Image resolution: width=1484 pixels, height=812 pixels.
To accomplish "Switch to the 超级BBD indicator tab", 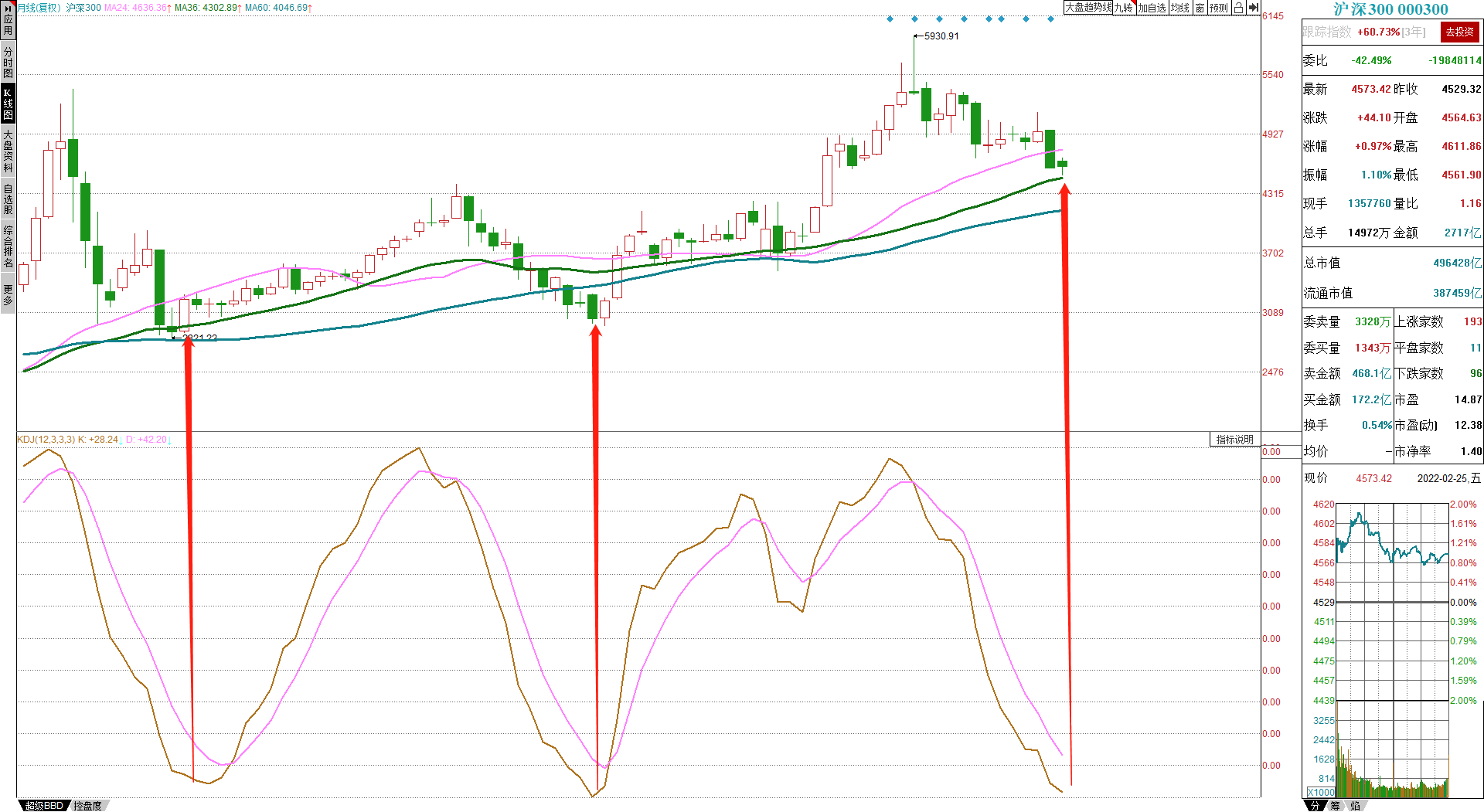I will [44, 806].
